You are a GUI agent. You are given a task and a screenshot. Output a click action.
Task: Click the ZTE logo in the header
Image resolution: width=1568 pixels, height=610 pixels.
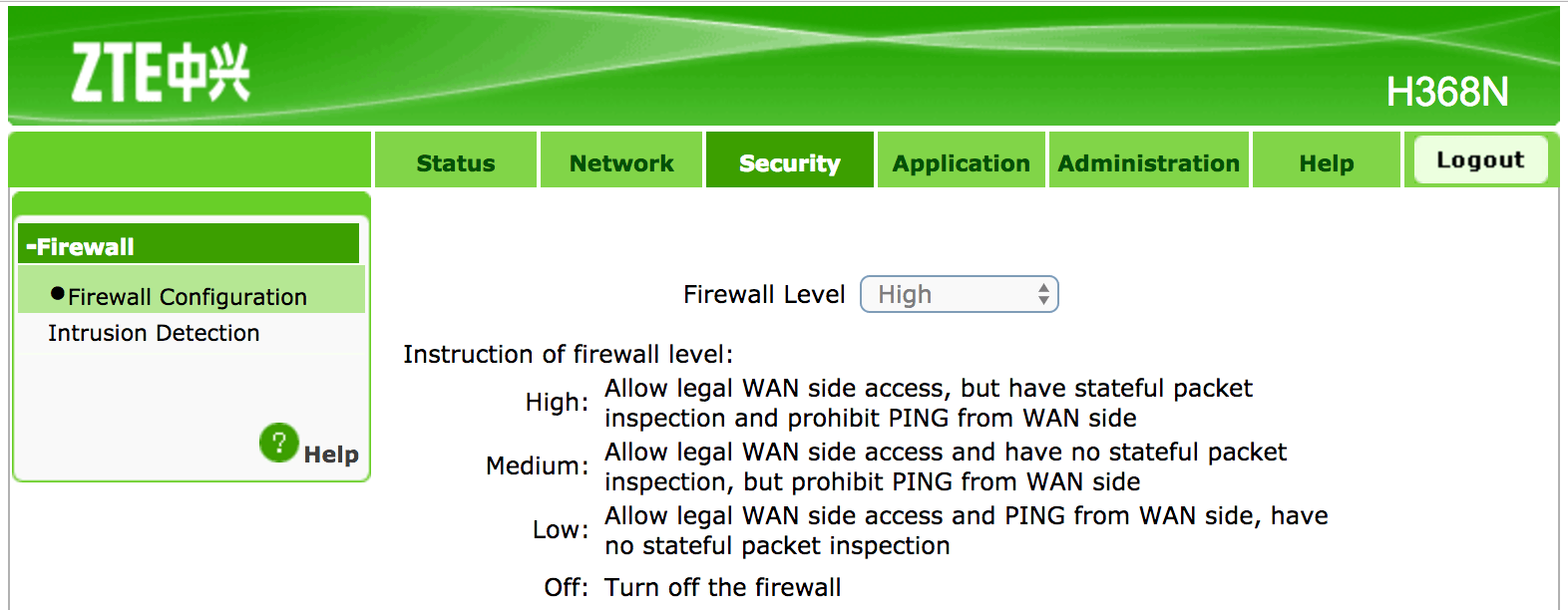tap(160, 73)
